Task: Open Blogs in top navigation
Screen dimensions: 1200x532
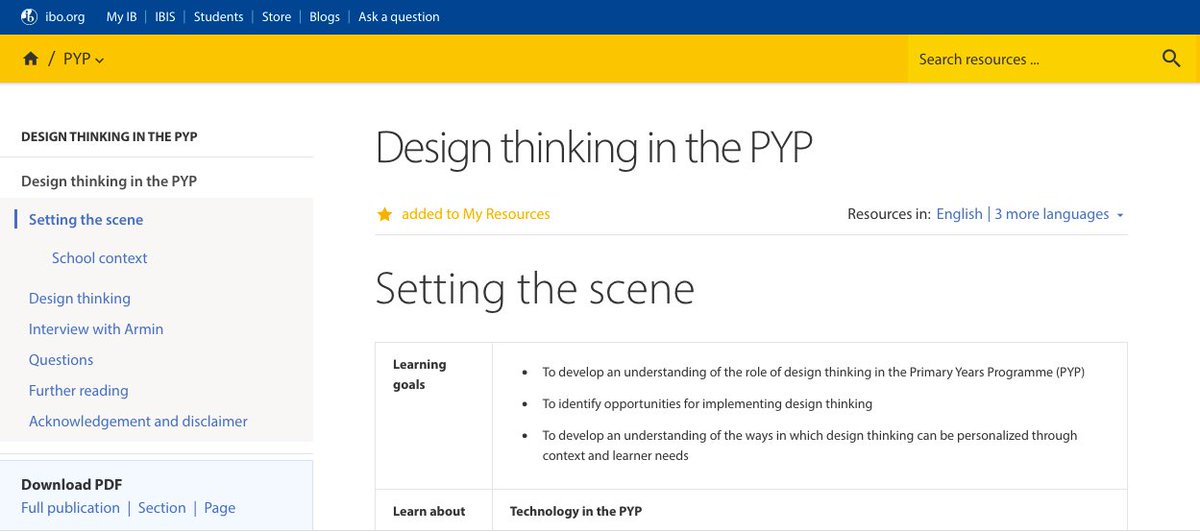Action: (x=325, y=17)
